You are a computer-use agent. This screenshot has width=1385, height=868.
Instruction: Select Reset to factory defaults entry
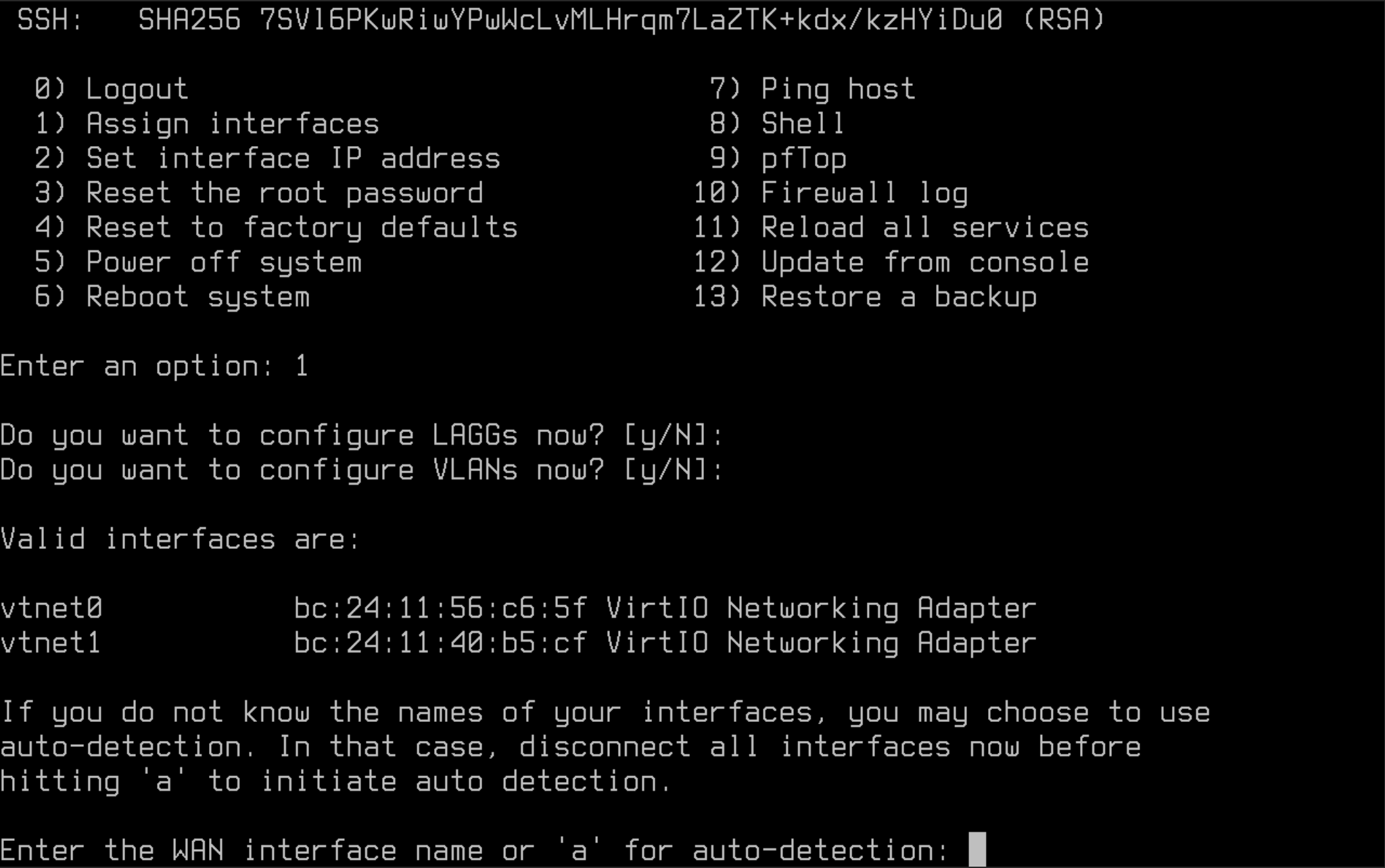[302, 228]
